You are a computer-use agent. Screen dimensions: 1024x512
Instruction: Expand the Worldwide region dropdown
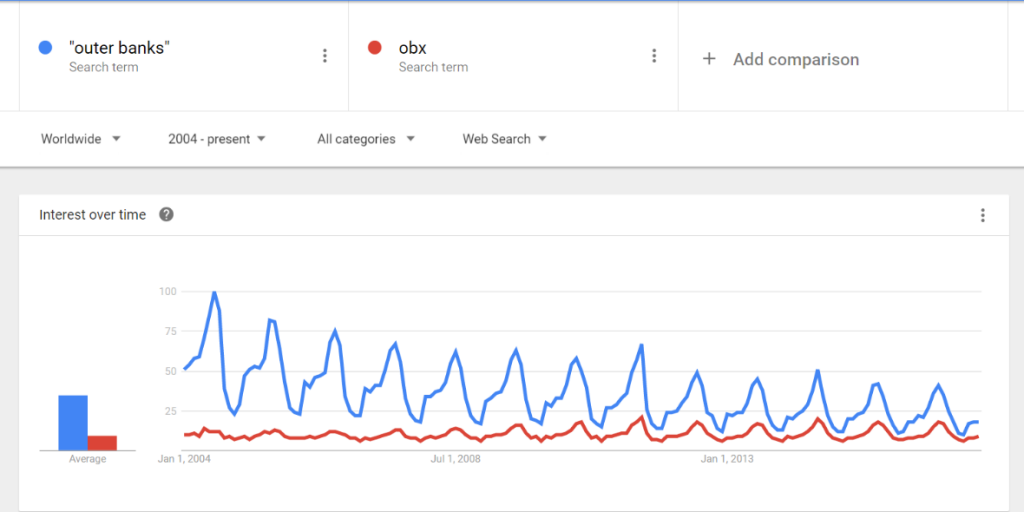[x=80, y=139]
